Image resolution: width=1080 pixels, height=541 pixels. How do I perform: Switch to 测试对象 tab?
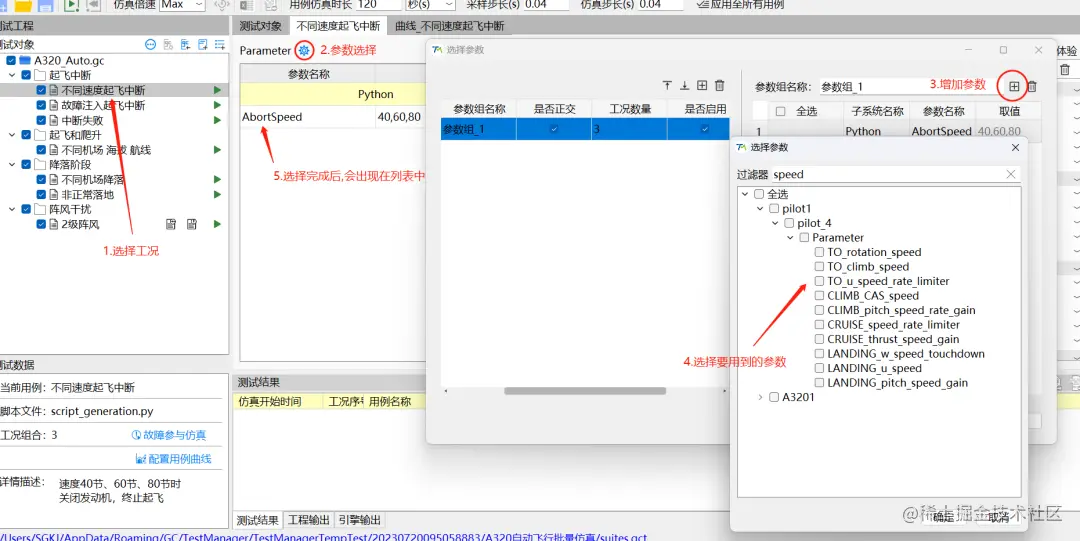tap(260, 26)
